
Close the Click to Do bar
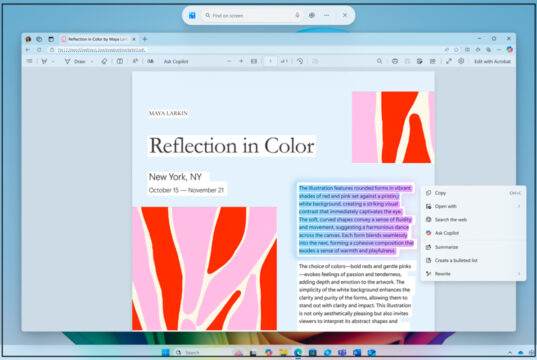345,15
